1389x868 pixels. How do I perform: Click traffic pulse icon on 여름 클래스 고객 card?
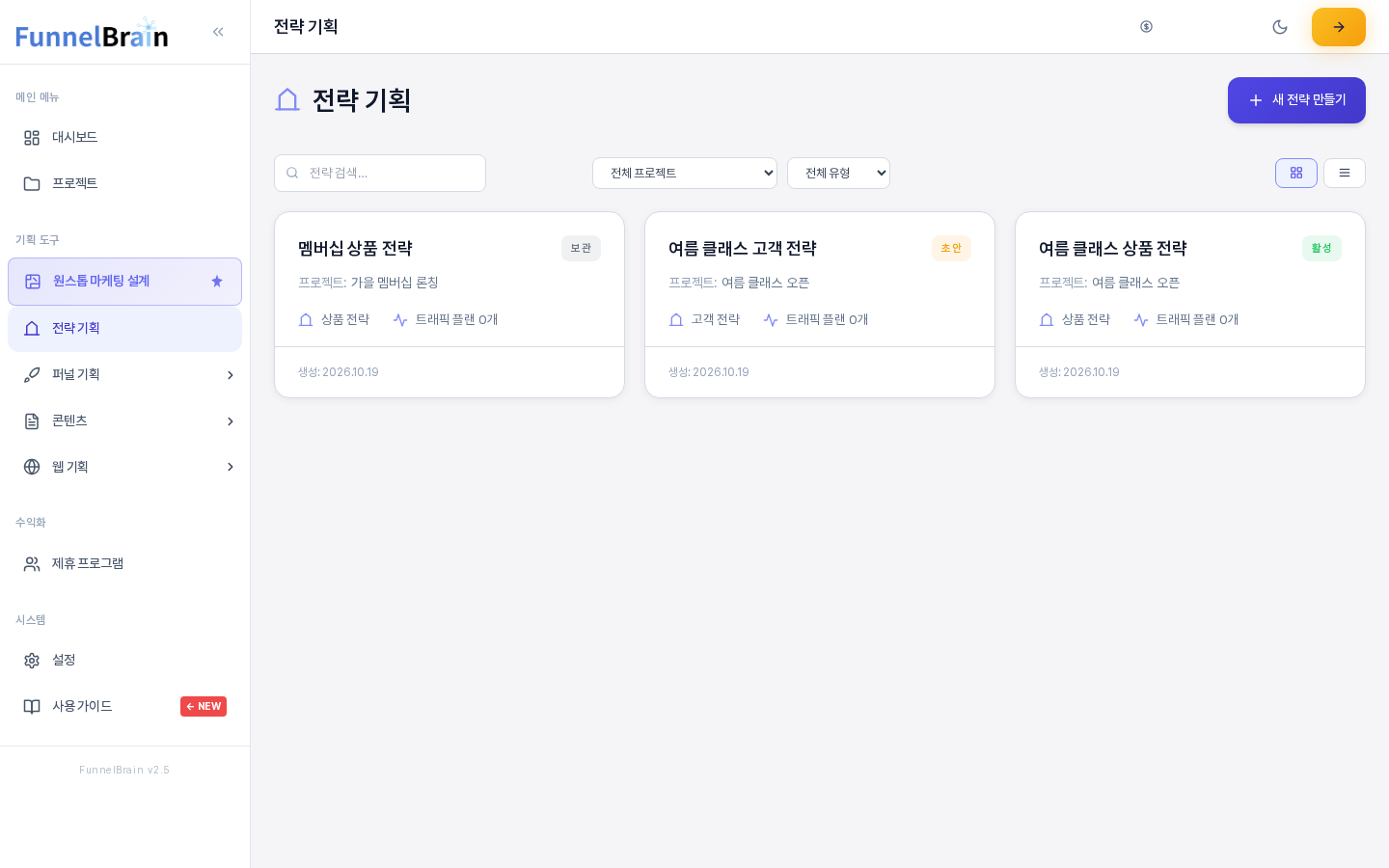(771, 320)
